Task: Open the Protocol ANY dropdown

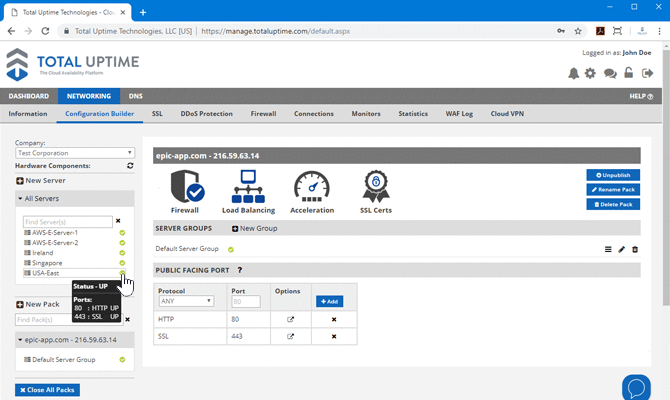Action: pyautogui.click(x=186, y=300)
